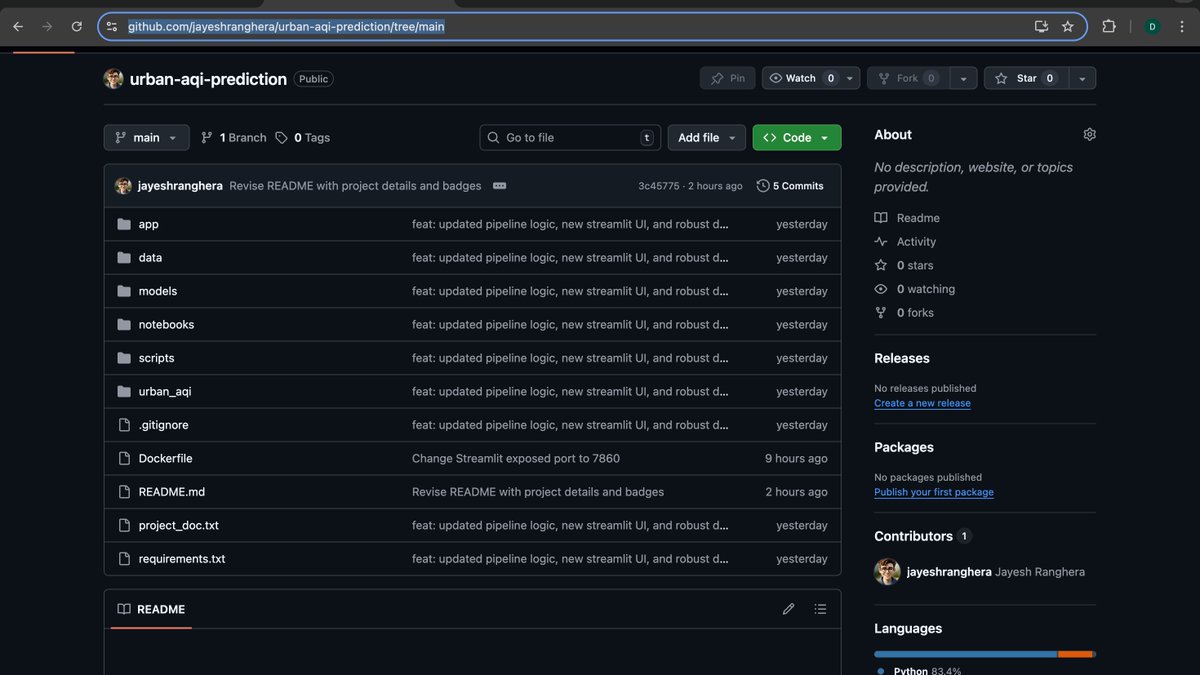Click the repository owner avatar beside urban-aqi-prediction
The image size is (1200, 675).
click(114, 79)
